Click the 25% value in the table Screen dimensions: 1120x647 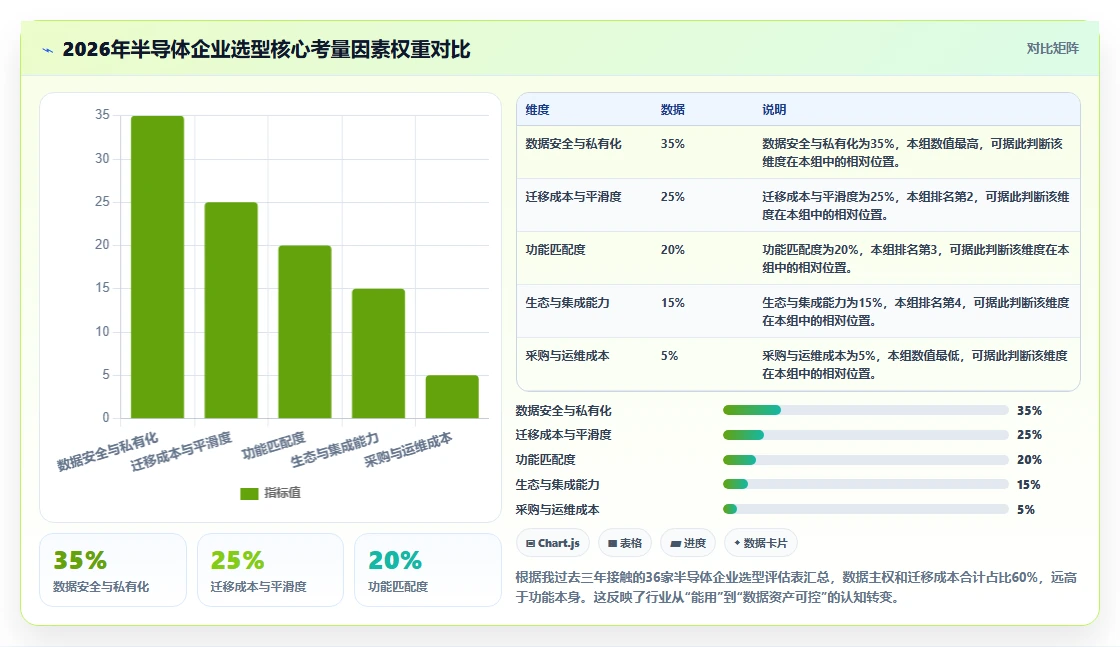pyautogui.click(x=673, y=196)
